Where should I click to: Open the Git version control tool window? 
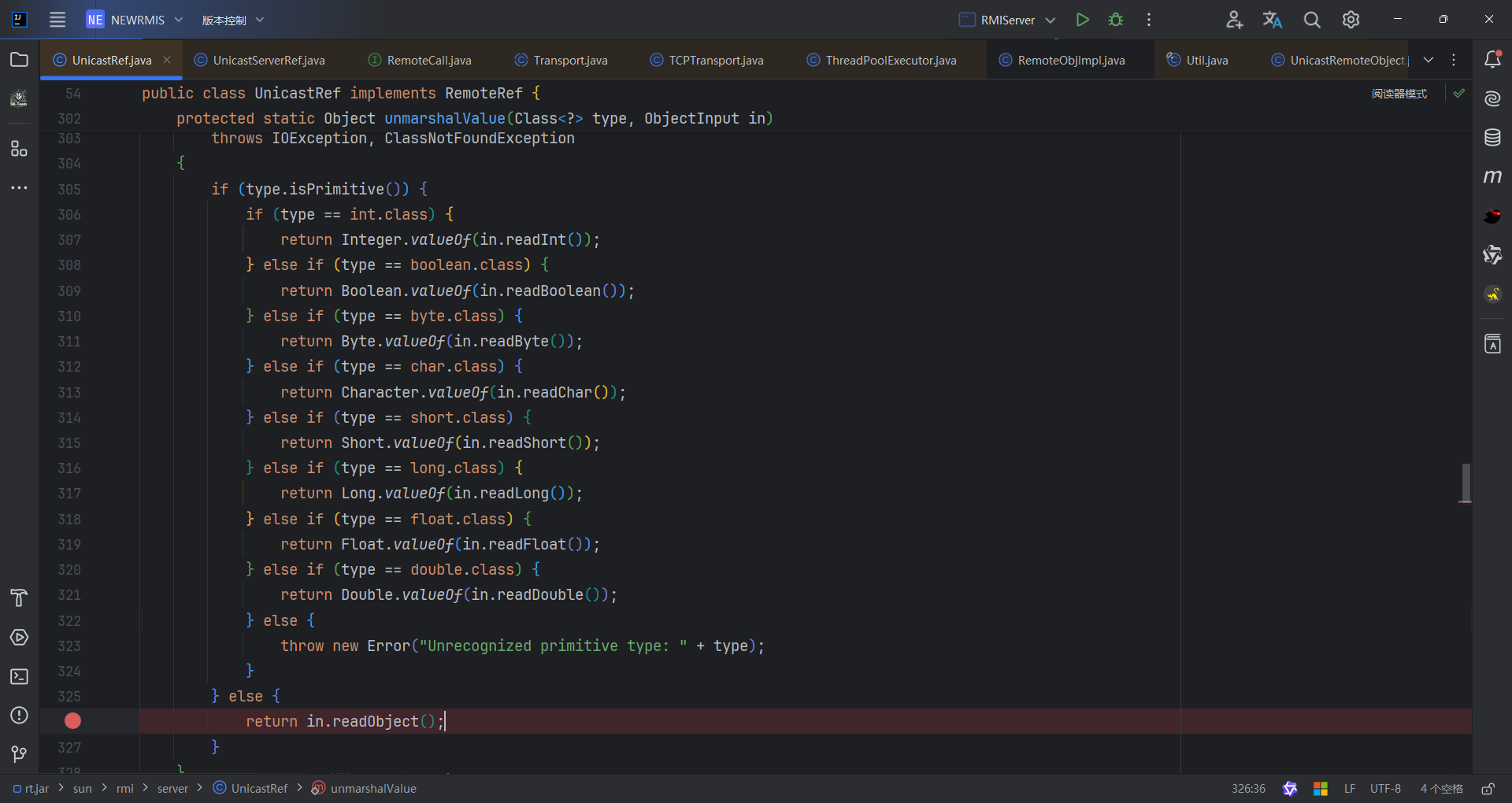pos(19,754)
